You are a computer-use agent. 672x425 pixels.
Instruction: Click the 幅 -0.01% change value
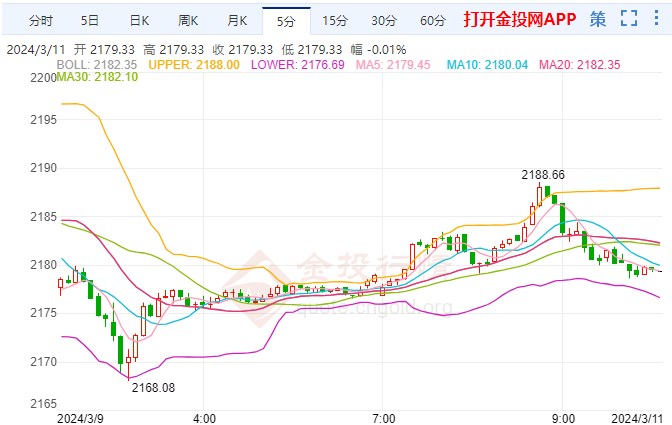pyautogui.click(x=378, y=50)
